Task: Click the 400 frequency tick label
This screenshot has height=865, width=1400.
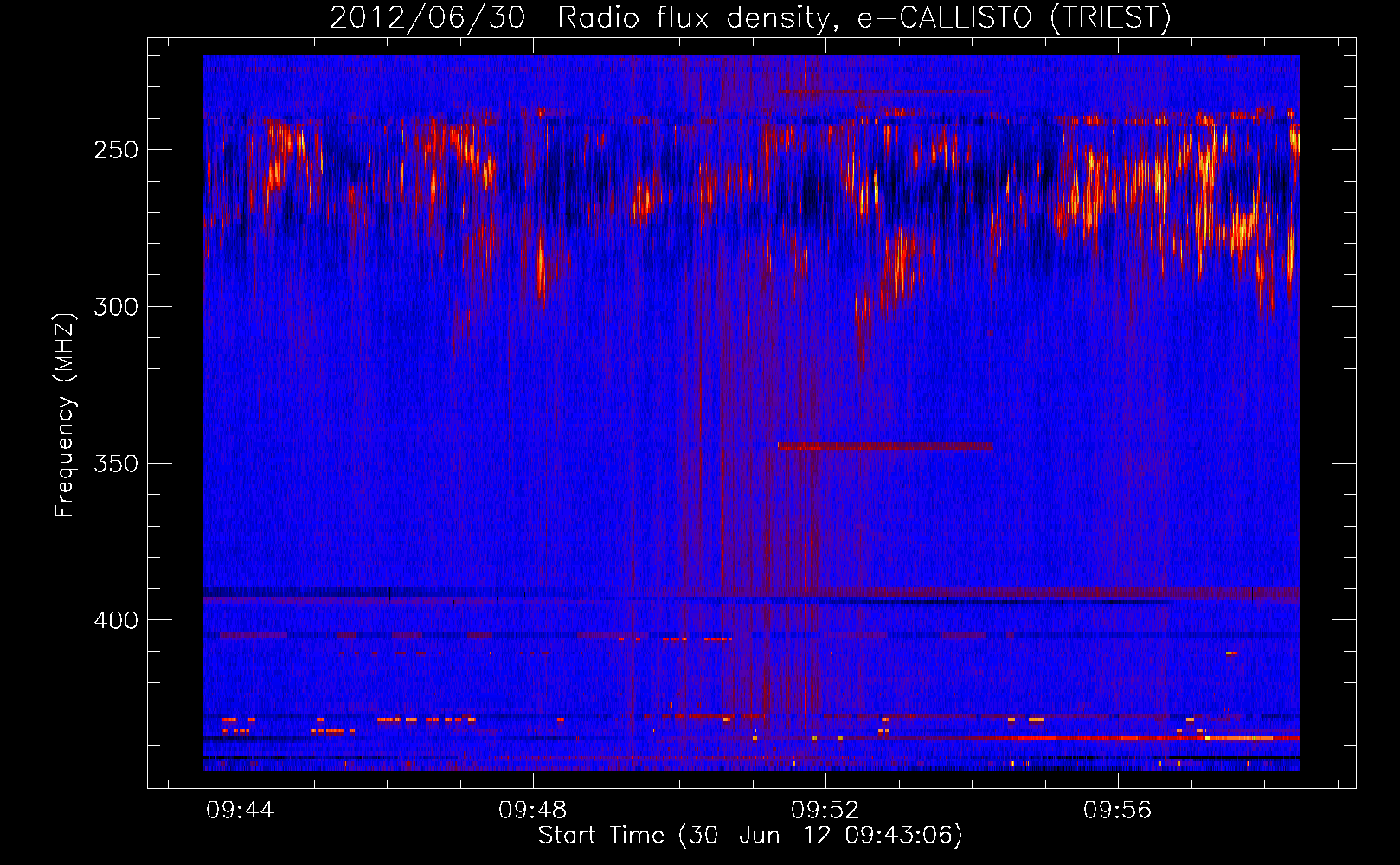Action: pyautogui.click(x=116, y=620)
